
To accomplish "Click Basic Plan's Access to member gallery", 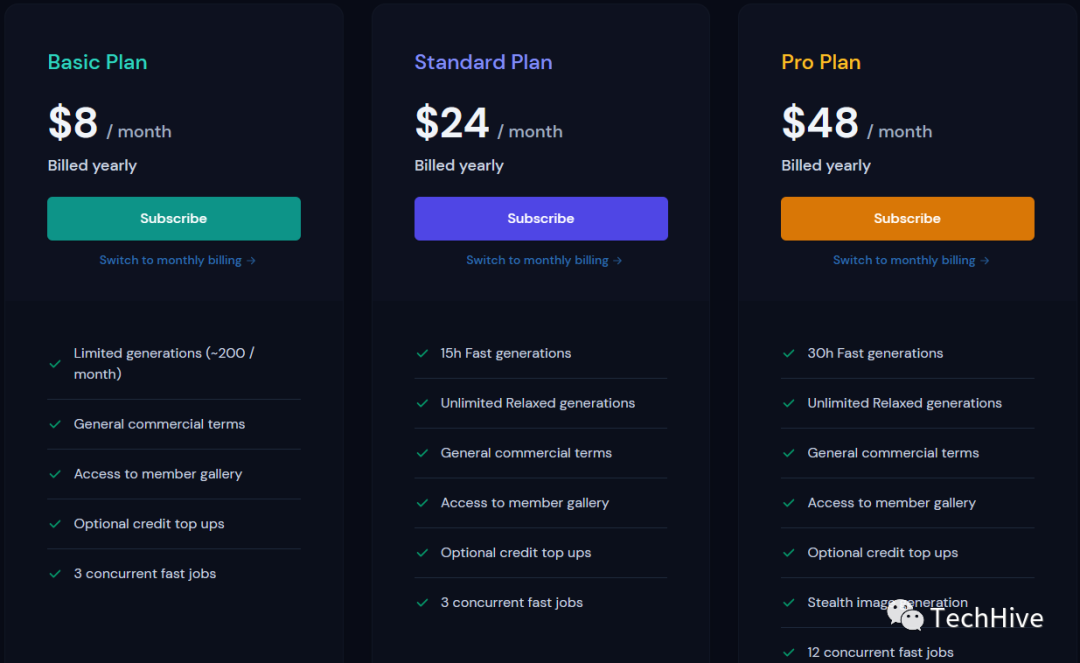I will (x=158, y=474).
